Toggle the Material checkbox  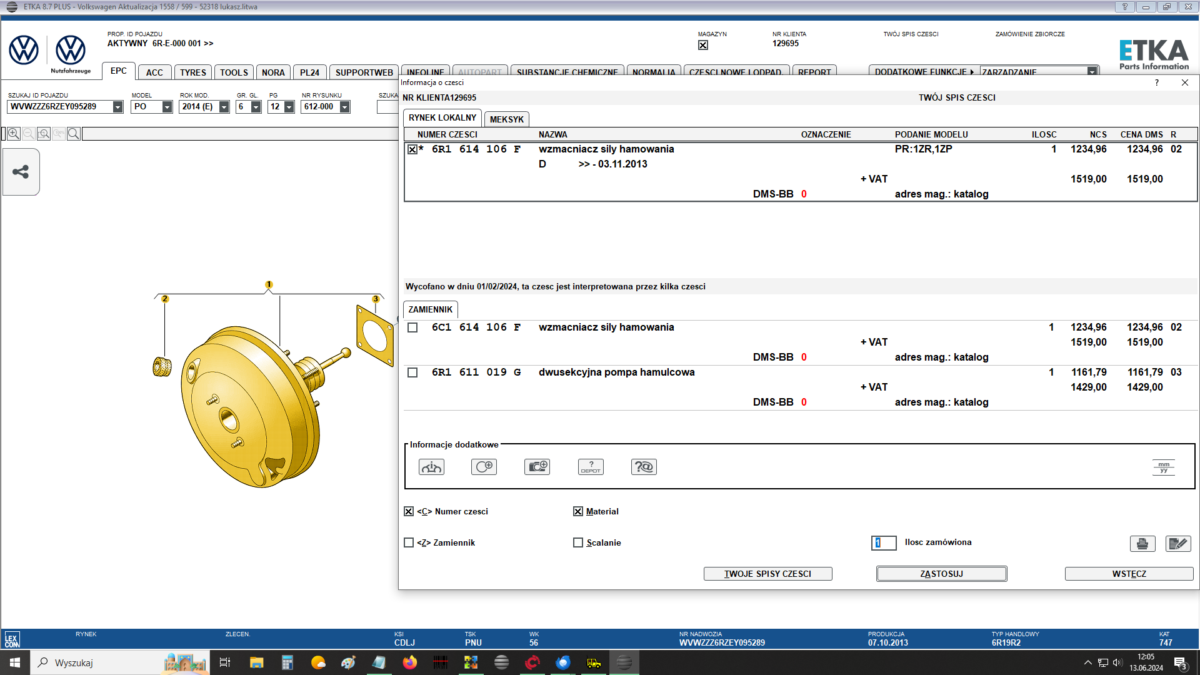point(578,511)
